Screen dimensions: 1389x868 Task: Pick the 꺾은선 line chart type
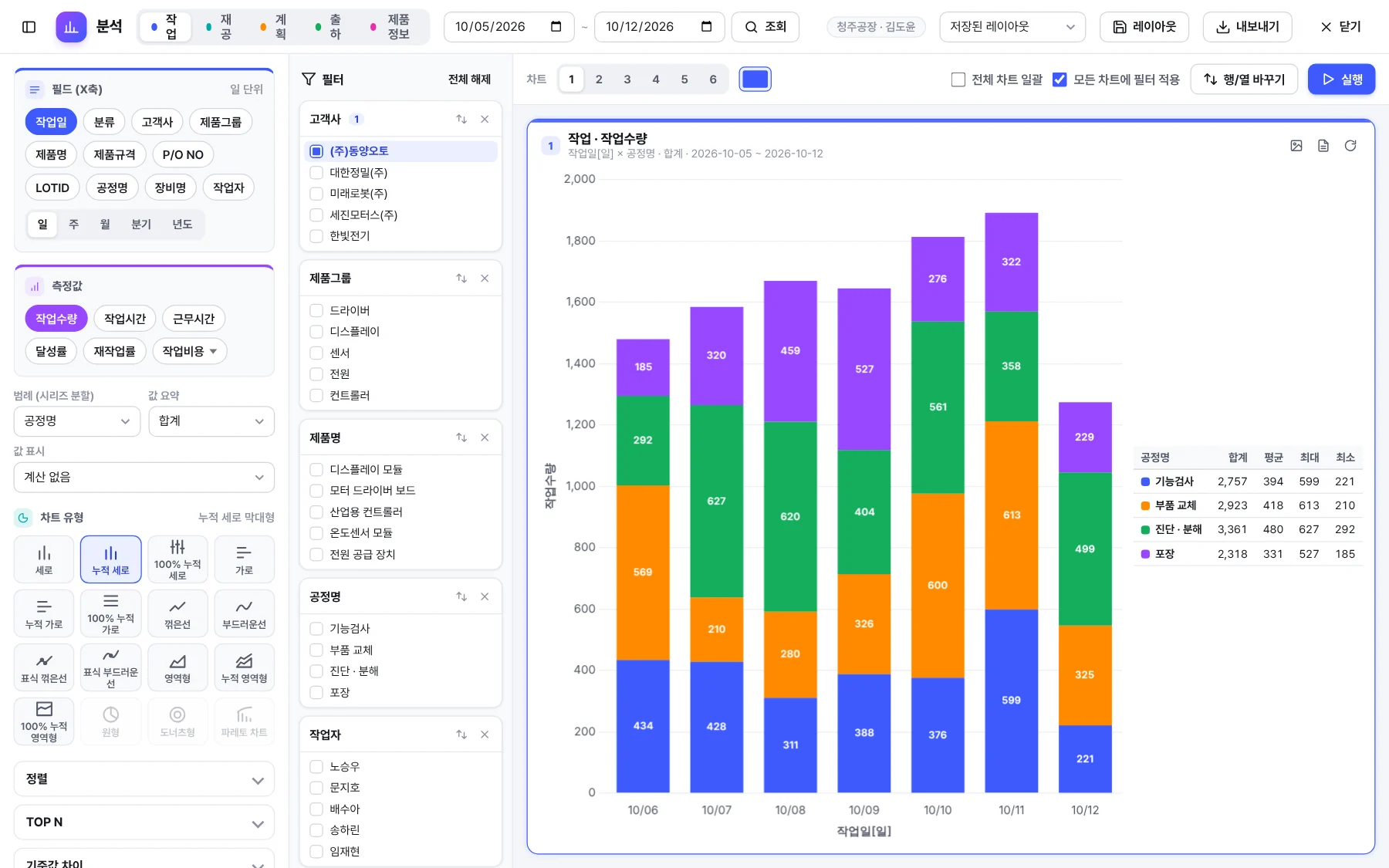[x=177, y=613]
